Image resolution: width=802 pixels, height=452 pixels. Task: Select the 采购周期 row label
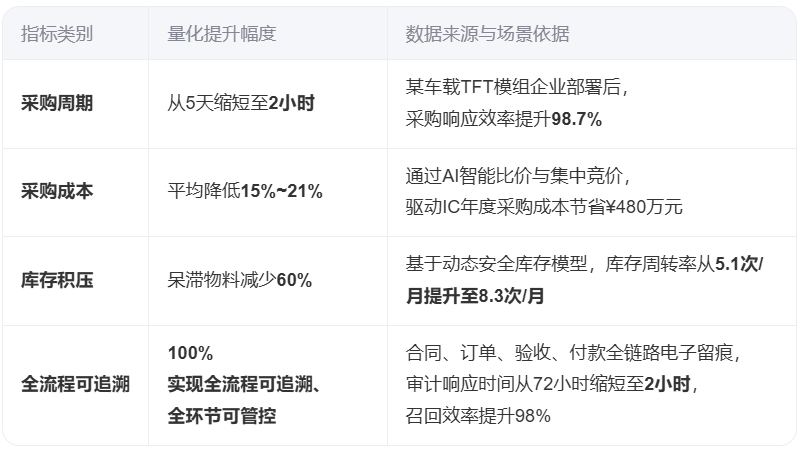click(57, 104)
